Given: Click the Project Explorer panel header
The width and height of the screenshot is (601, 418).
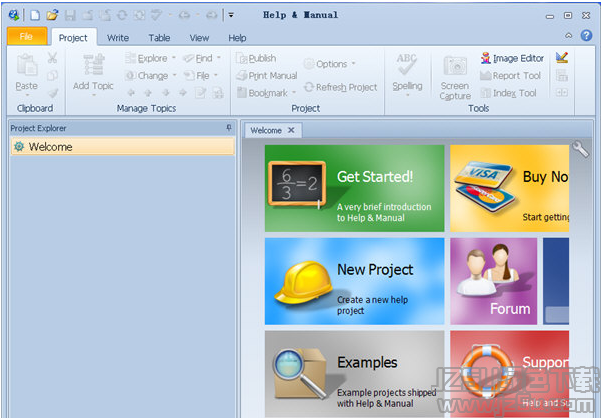Looking at the screenshot, I should coord(122,128).
